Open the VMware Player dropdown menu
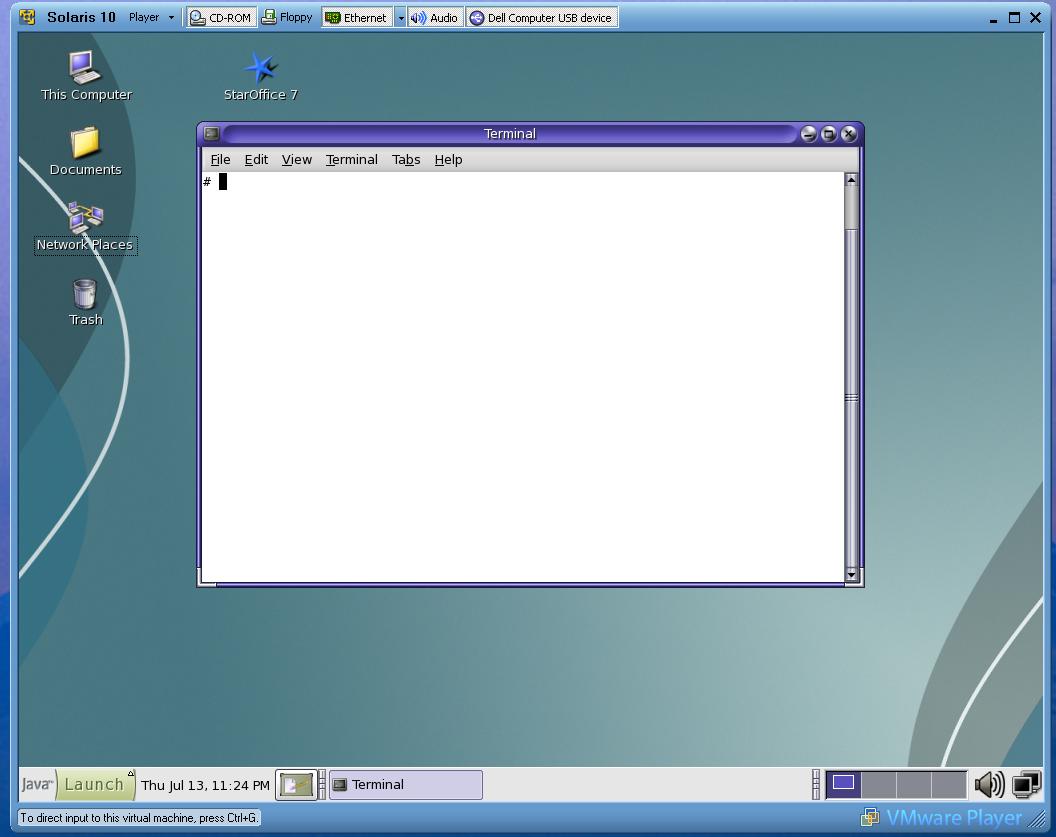1056x837 pixels. 152,18
